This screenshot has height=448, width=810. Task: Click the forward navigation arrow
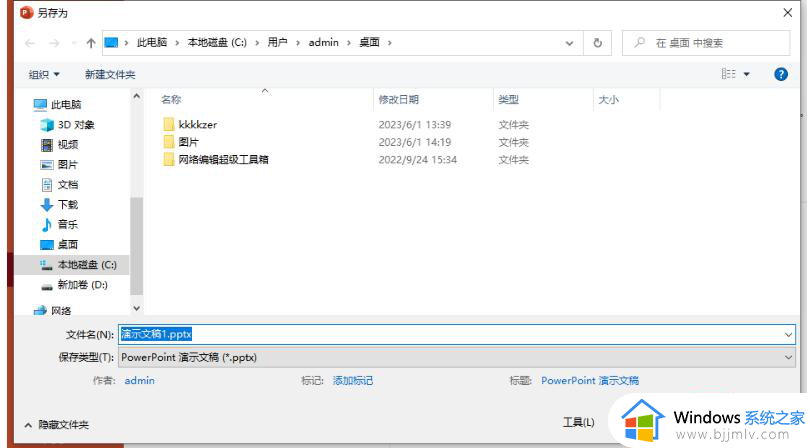(54, 43)
